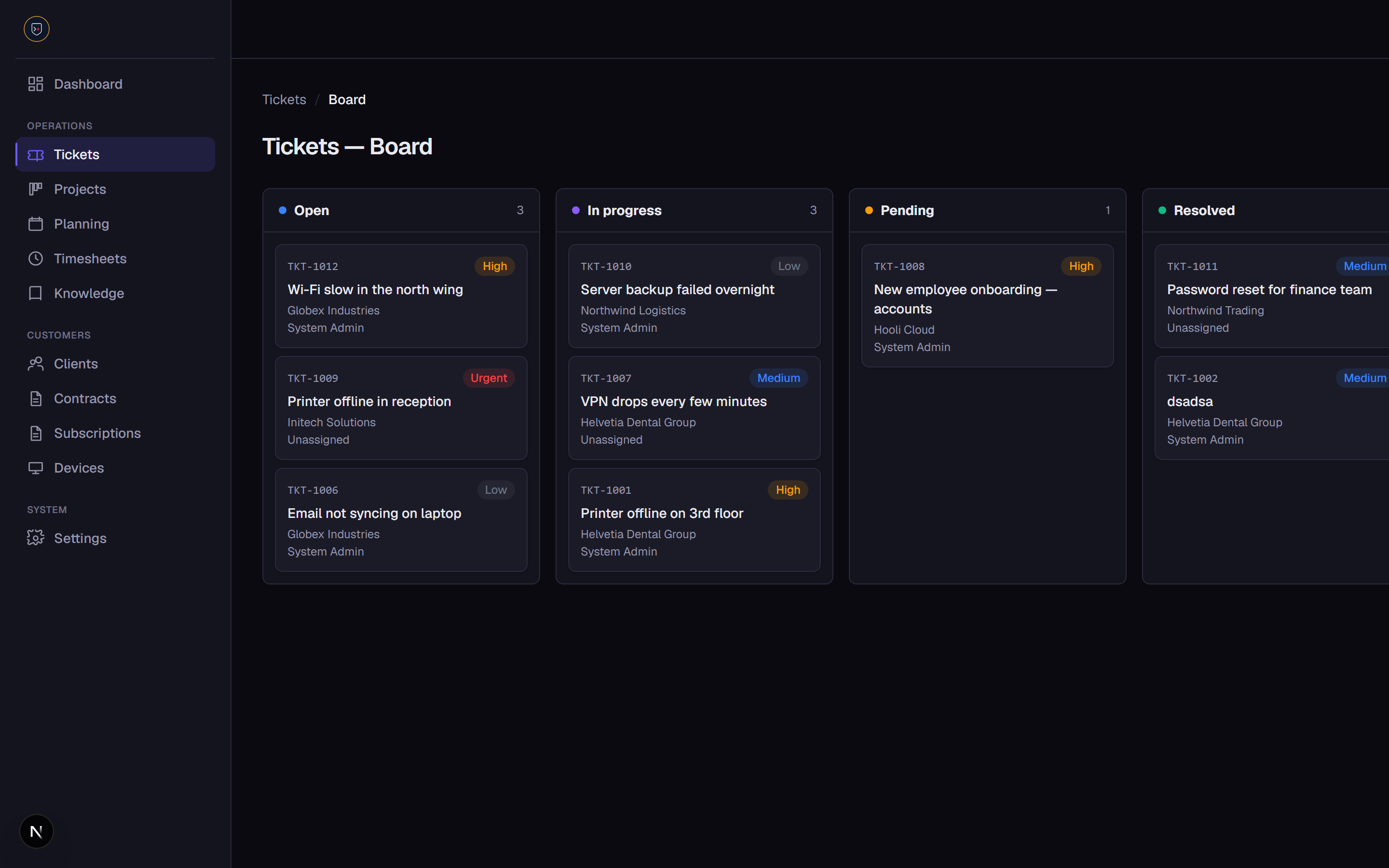Click ticket ID TKT-1011
This screenshot has width=1389, height=868.
[1192, 266]
